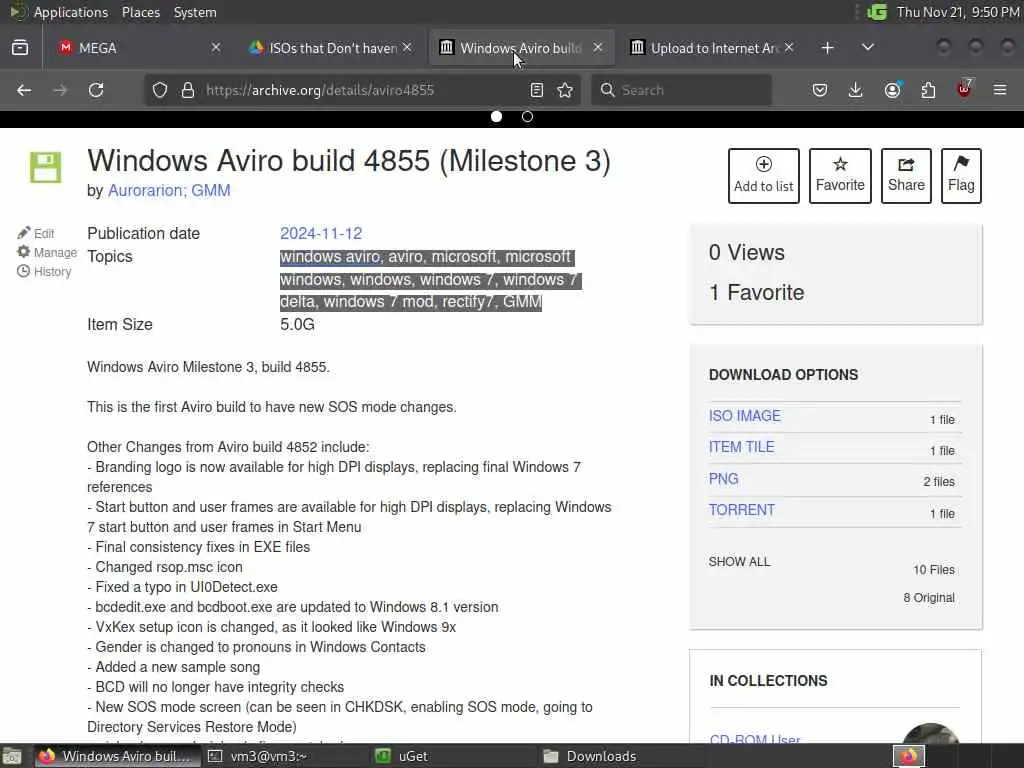The image size is (1024, 768).
Task: Click the padlock site security icon
Action: [188, 90]
